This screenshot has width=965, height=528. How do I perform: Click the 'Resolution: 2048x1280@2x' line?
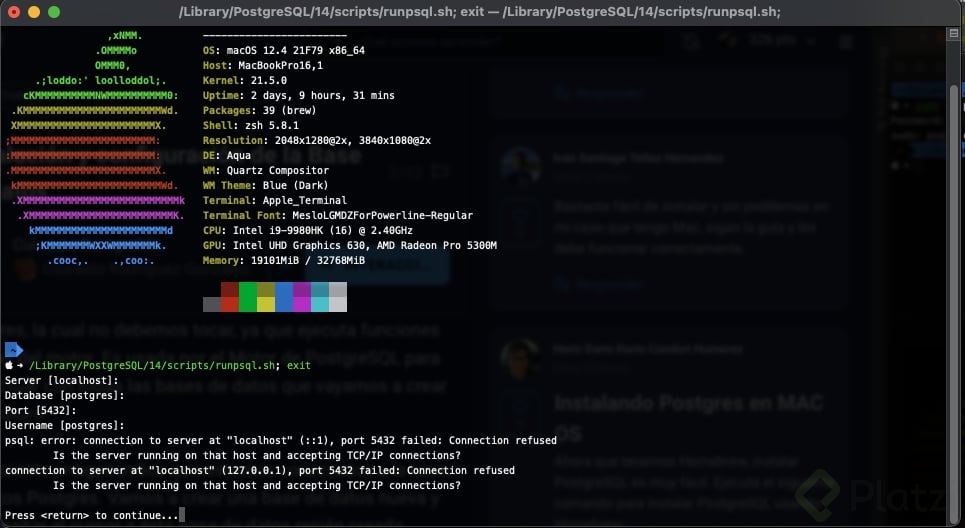317,140
